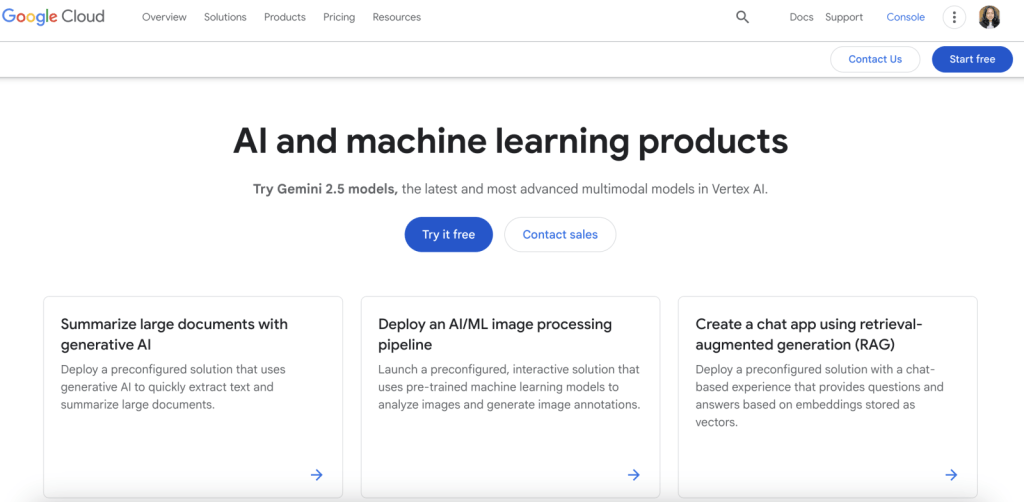Click arrow on image processing pipeline card
The width and height of the screenshot is (1024, 502).
[x=633, y=475]
